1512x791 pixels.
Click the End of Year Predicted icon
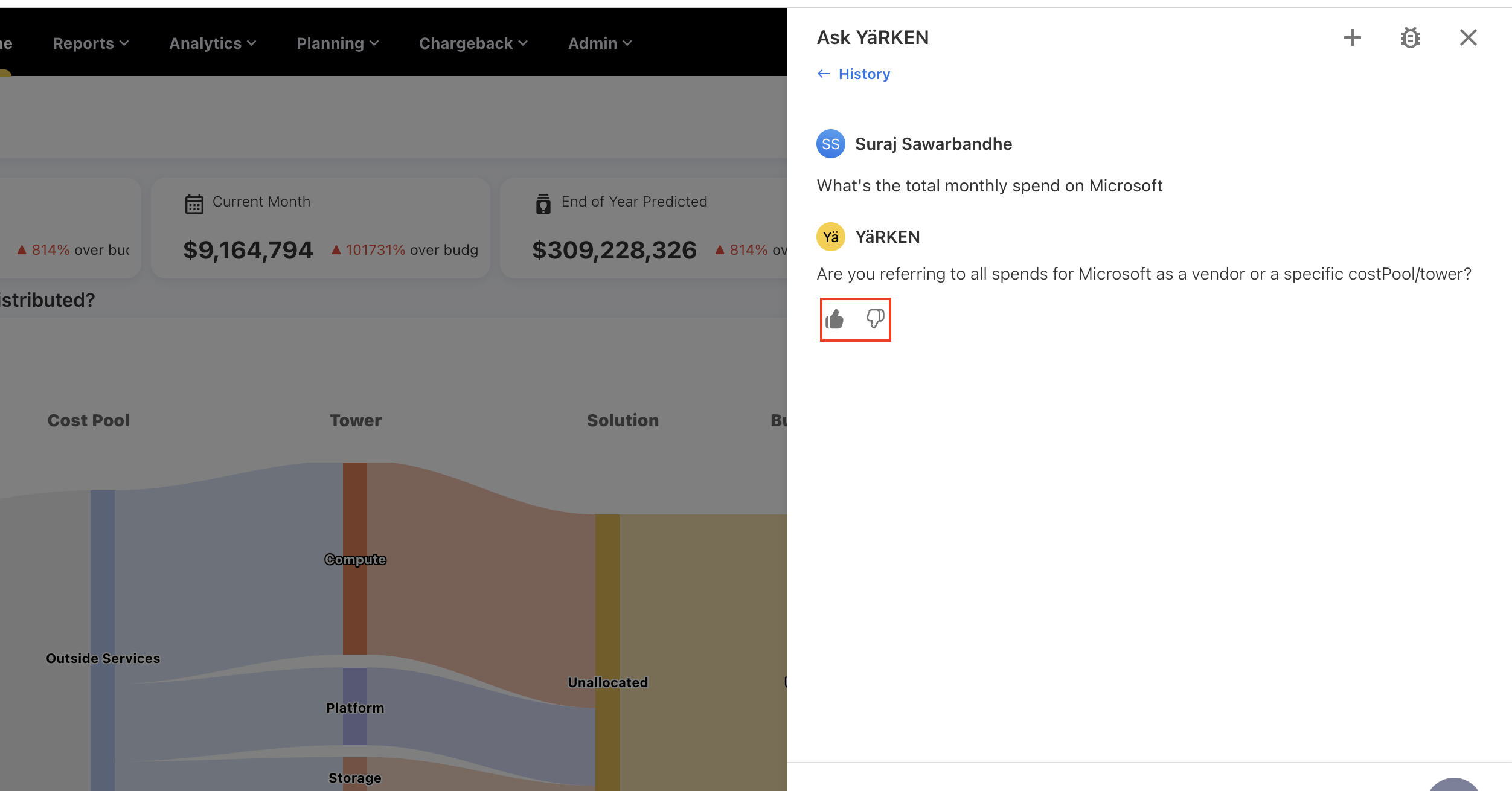(543, 203)
